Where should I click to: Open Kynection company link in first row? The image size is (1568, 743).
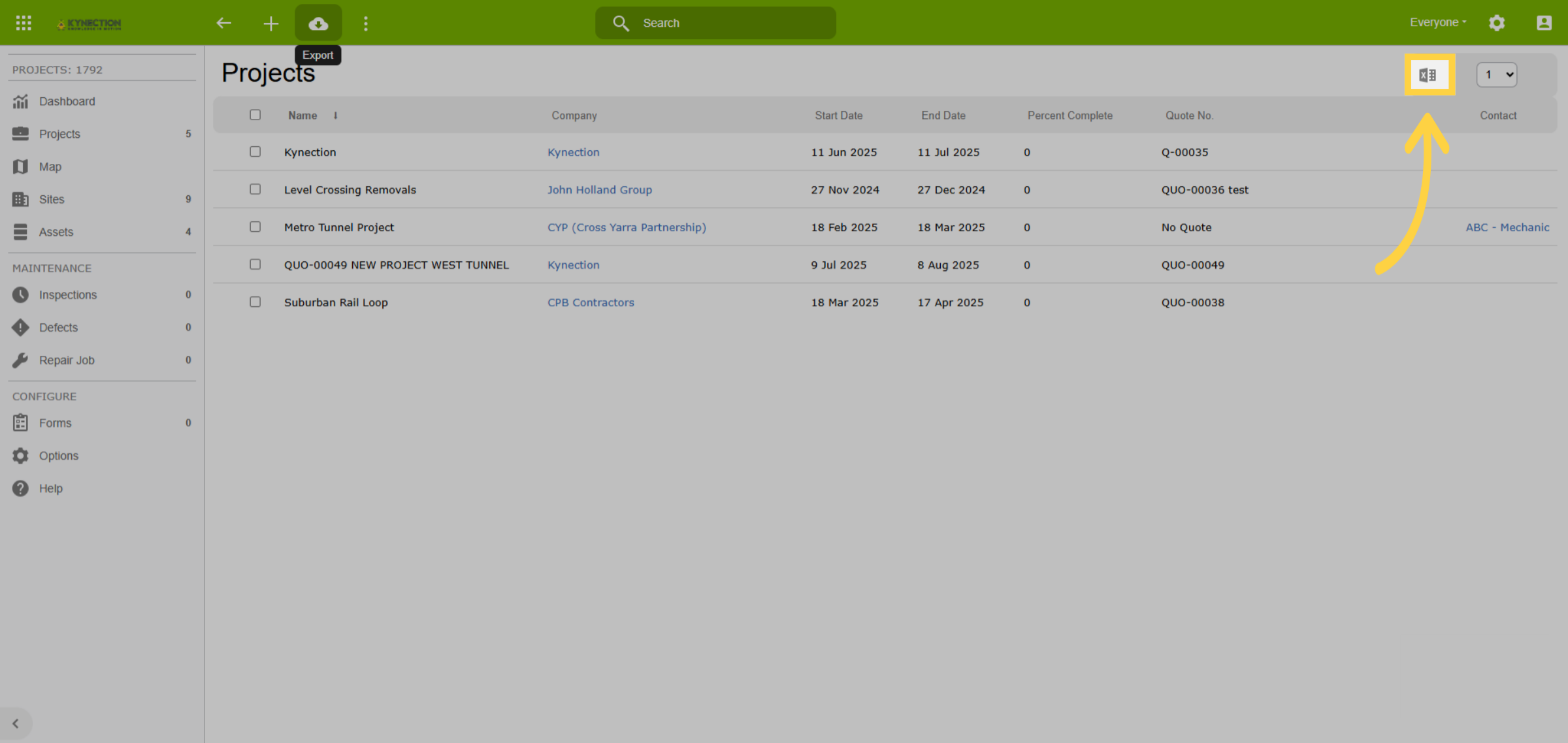pyautogui.click(x=574, y=152)
